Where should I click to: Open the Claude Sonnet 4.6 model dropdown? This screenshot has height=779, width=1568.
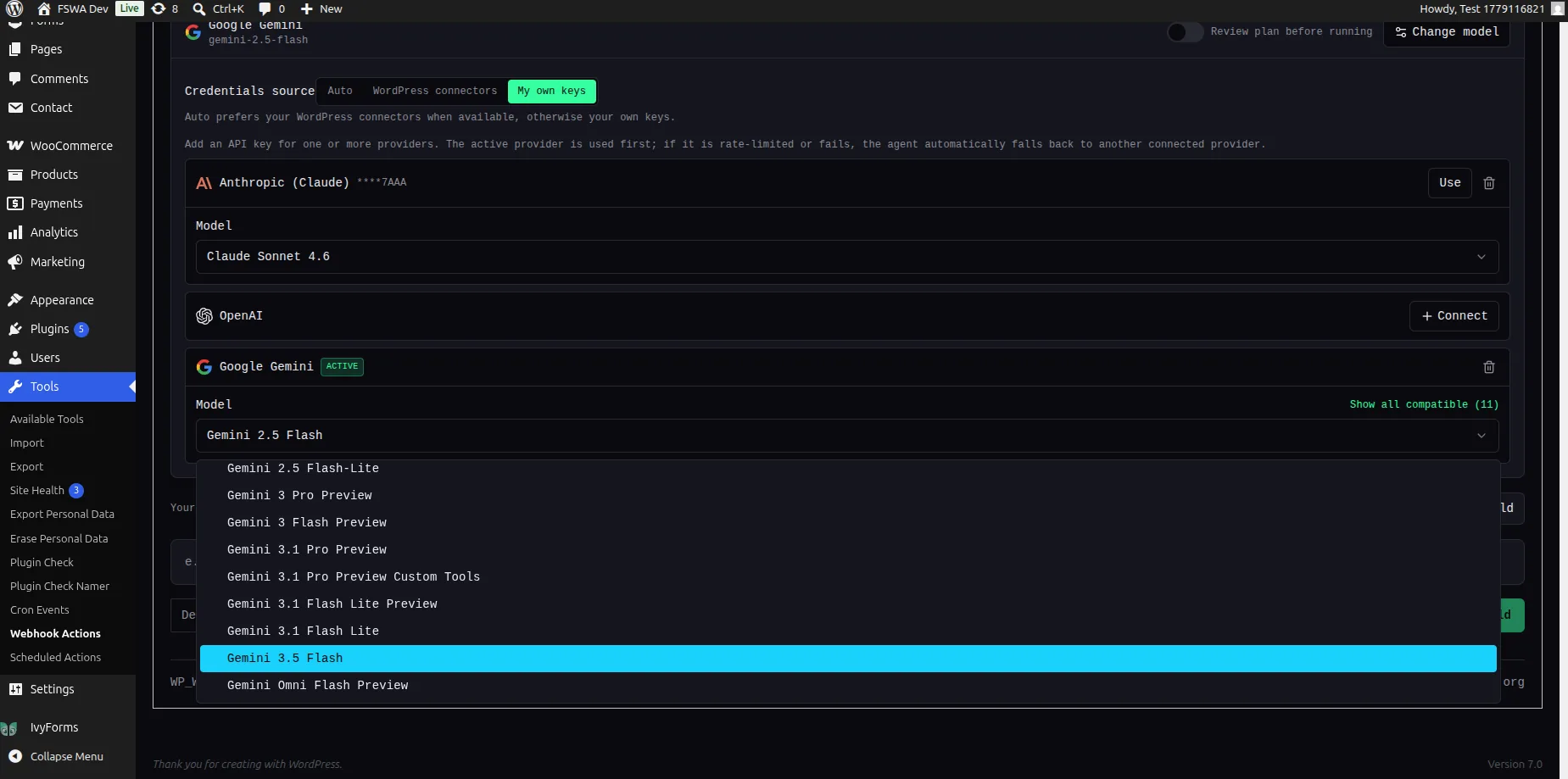(847, 257)
